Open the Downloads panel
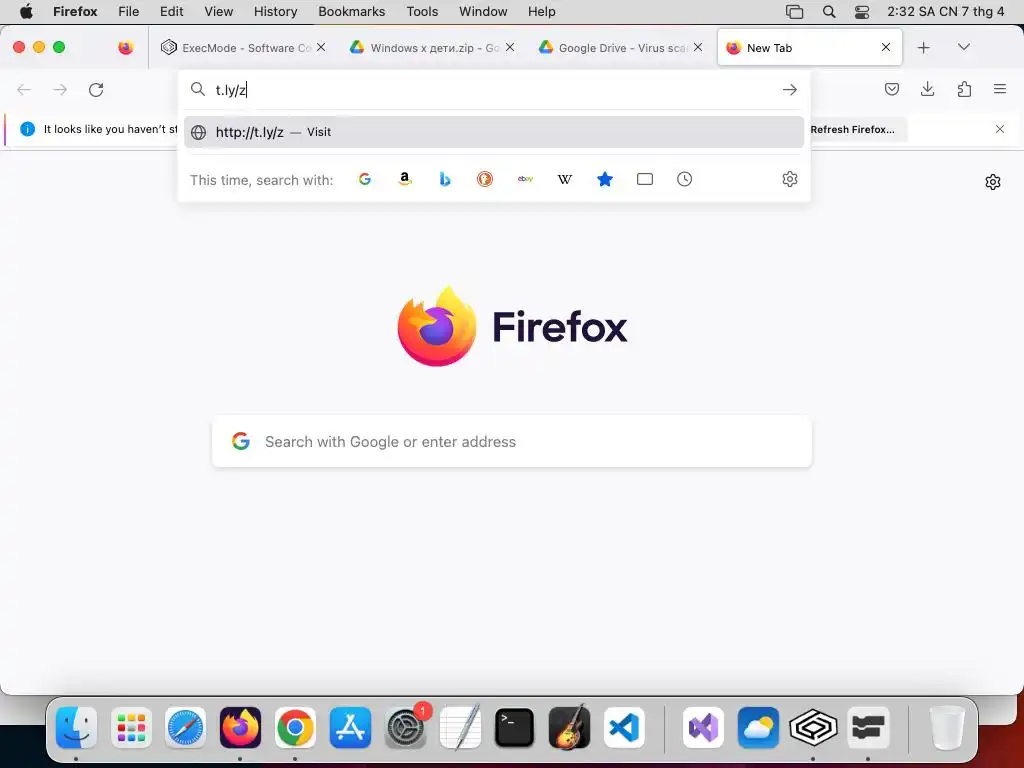Image resolution: width=1024 pixels, height=768 pixels. (x=927, y=89)
